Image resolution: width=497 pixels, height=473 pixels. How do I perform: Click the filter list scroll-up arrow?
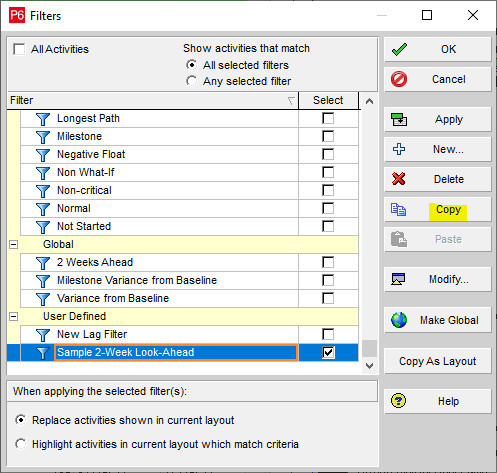pos(369,101)
